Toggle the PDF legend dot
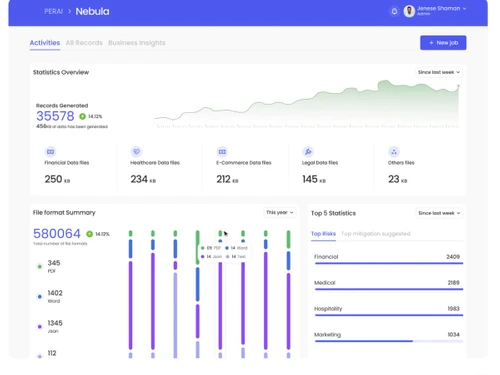Viewport: 500px width, 375px height. (40, 266)
